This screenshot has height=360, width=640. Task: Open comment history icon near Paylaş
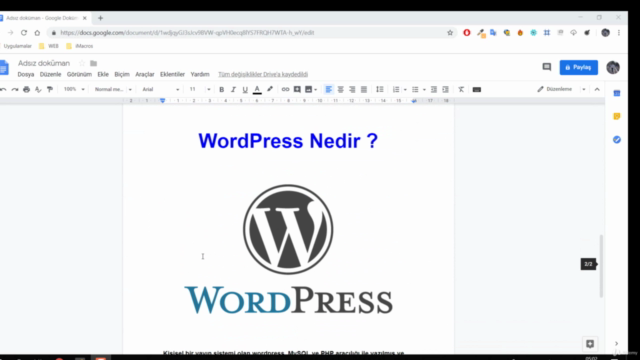(547, 67)
